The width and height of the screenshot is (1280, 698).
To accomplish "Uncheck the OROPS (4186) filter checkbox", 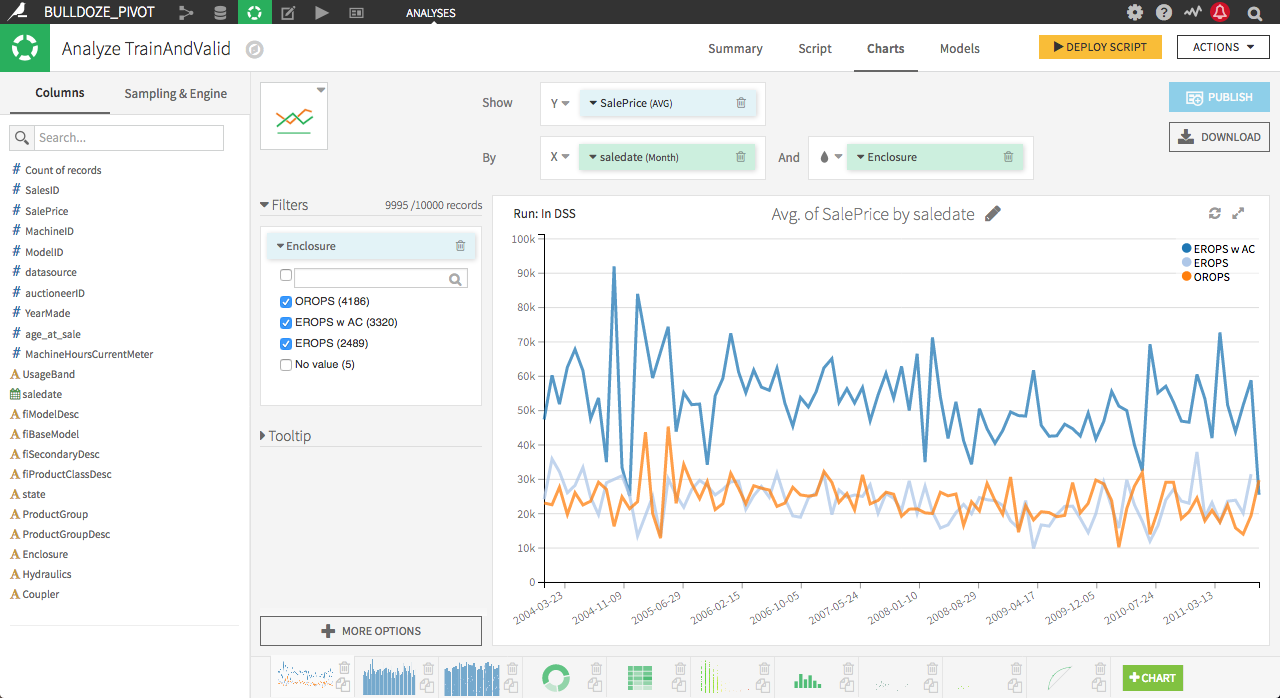I will click(x=287, y=302).
